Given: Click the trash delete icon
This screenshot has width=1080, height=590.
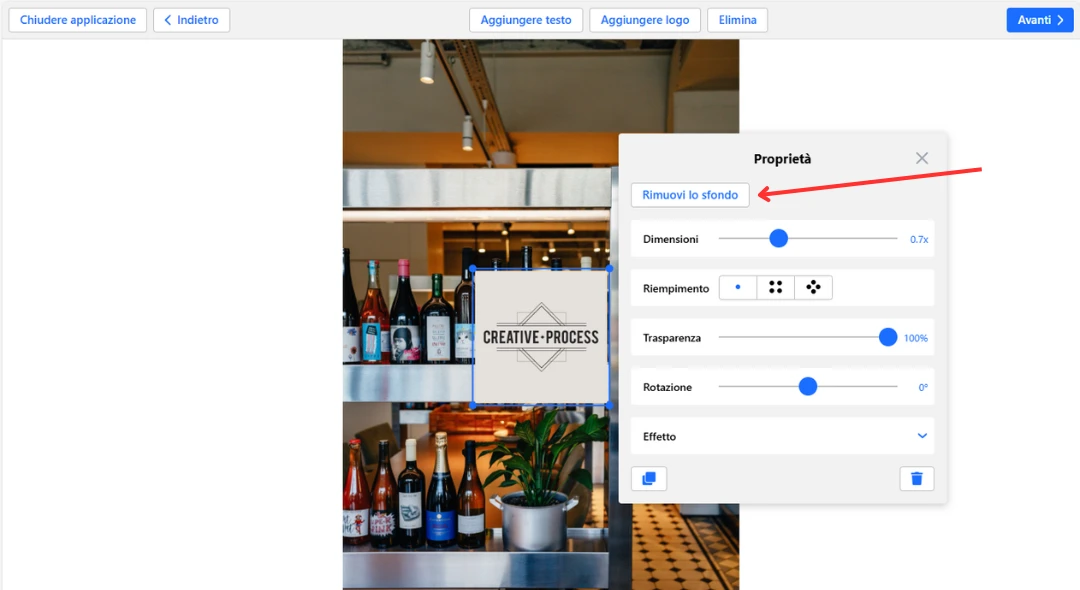Looking at the screenshot, I should [x=916, y=479].
